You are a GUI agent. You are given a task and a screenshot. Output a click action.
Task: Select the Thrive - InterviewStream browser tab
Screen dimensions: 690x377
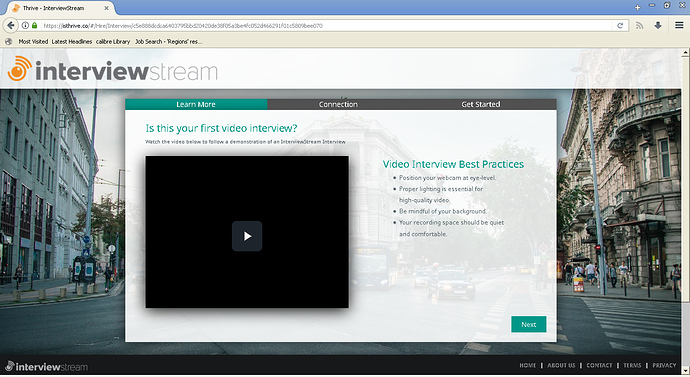pyautogui.click(x=59, y=8)
